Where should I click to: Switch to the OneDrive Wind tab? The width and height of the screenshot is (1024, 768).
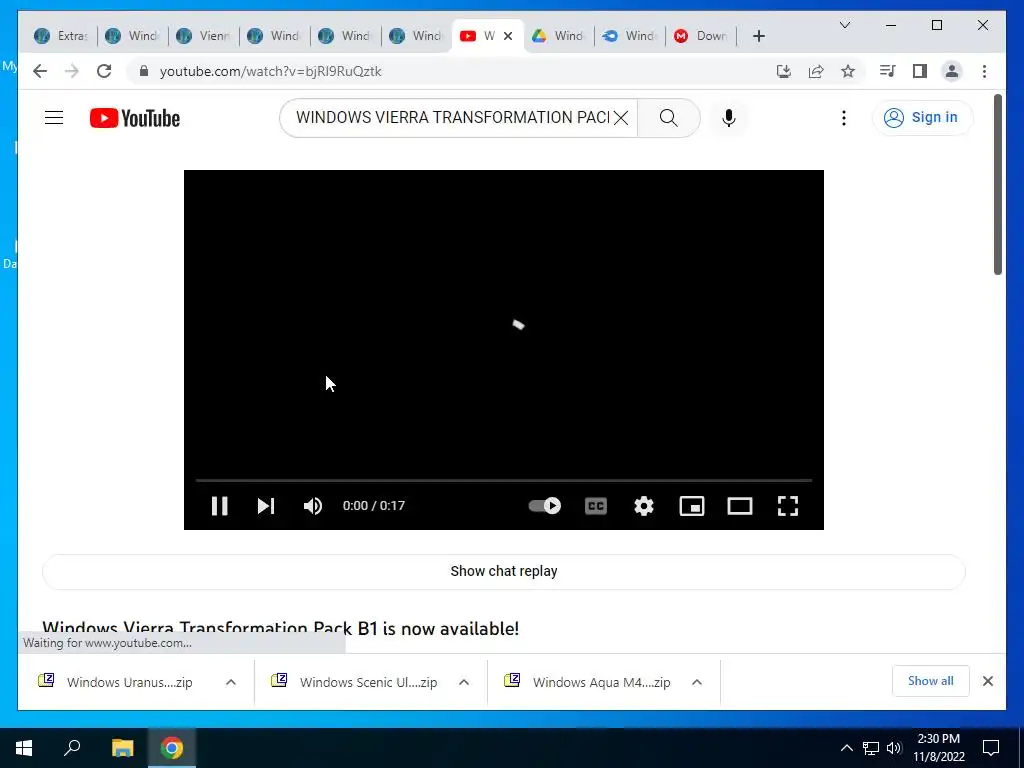pyautogui.click(x=630, y=36)
